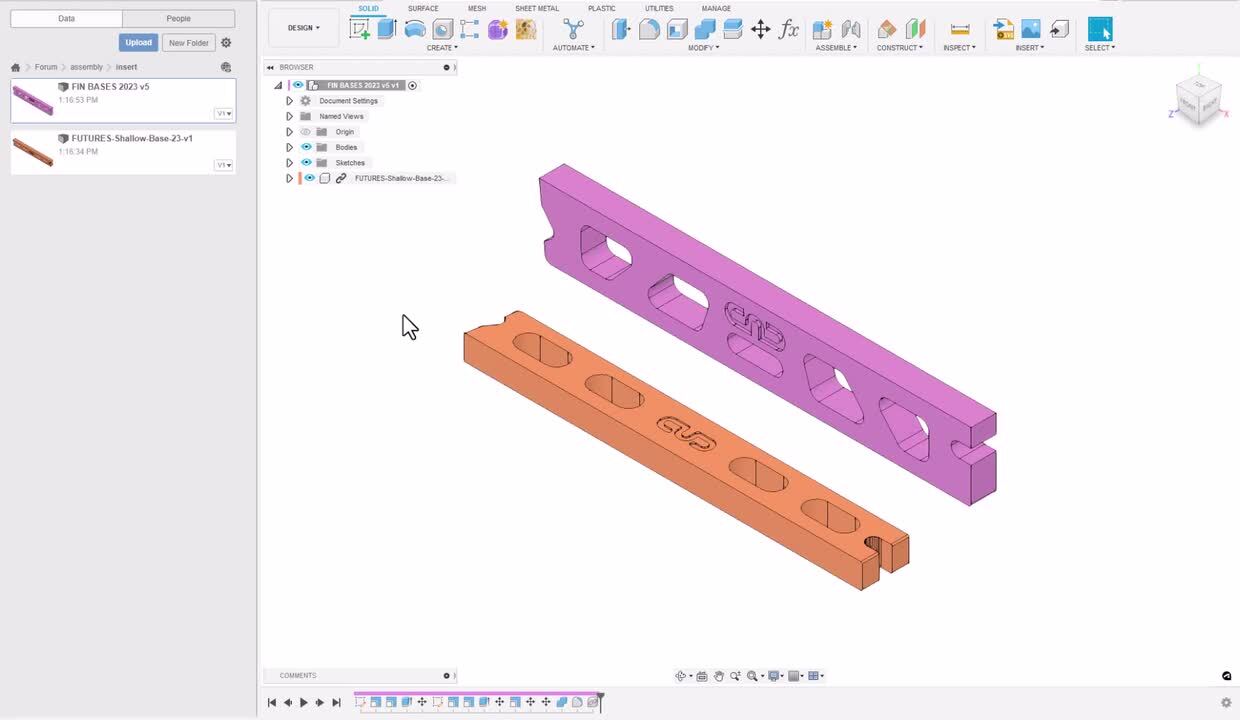The height and width of the screenshot is (720, 1240).
Task: Select the Move/Copy tool in Modify
Action: 761,29
